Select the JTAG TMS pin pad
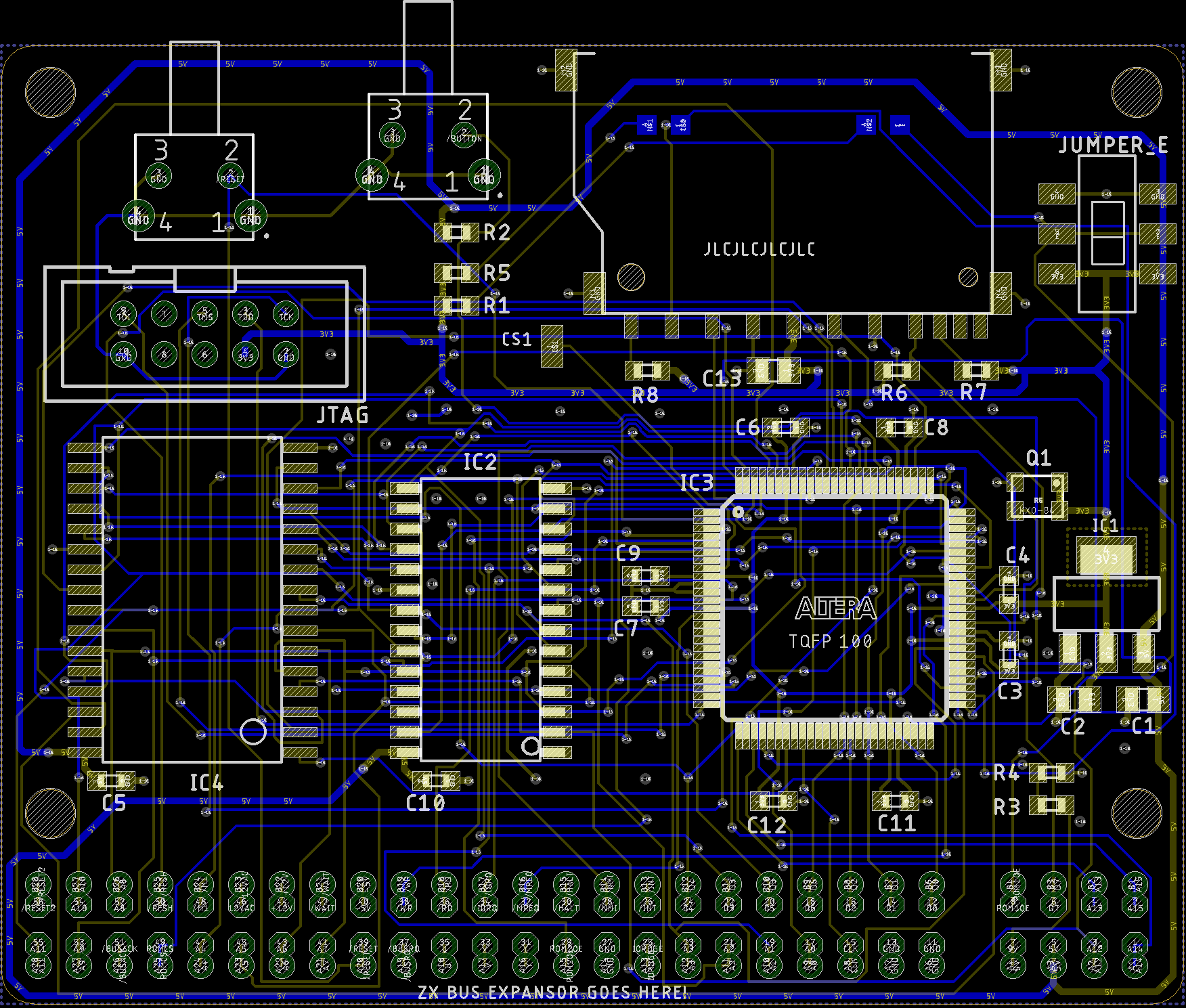This screenshot has width=1186, height=1008. click(x=205, y=314)
